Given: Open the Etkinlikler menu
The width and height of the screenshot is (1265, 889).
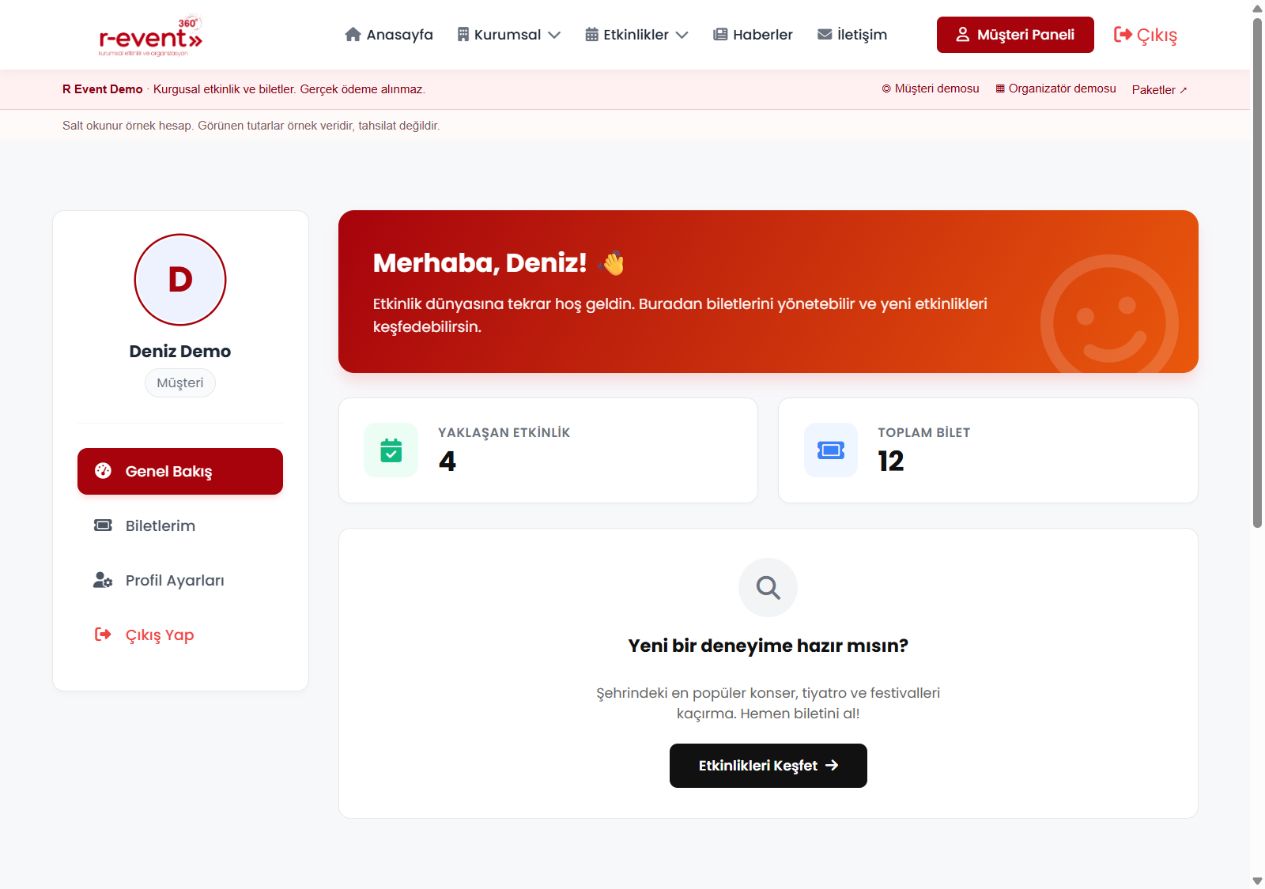Looking at the screenshot, I should coord(637,34).
